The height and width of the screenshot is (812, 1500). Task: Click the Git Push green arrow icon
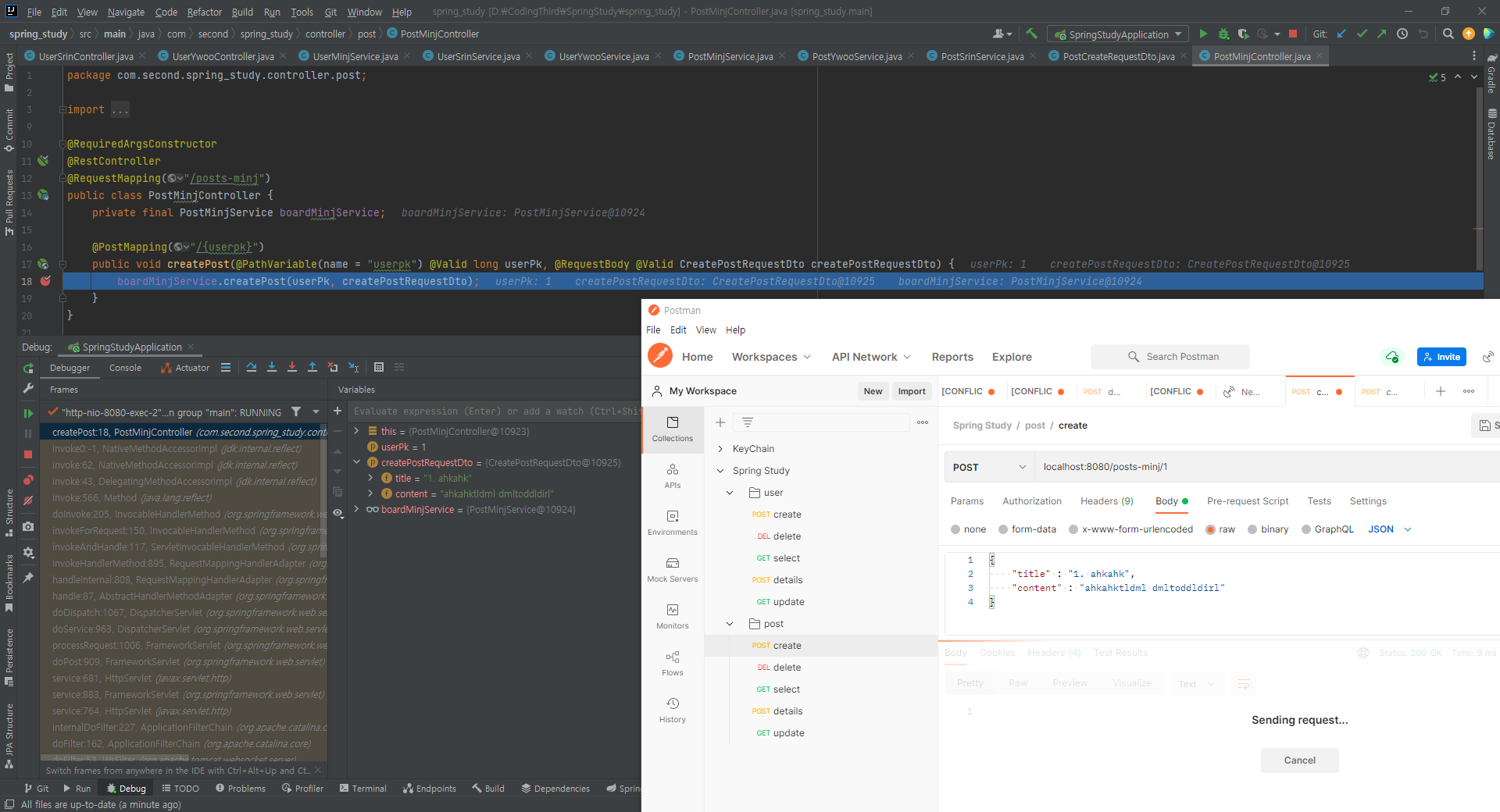[1382, 34]
